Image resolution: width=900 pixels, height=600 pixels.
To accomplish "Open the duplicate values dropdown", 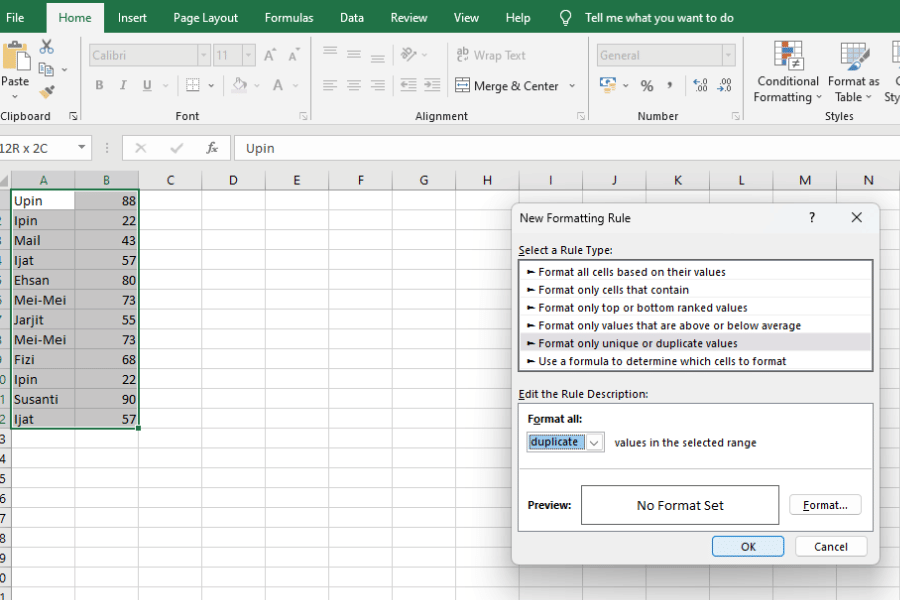I will point(596,440).
